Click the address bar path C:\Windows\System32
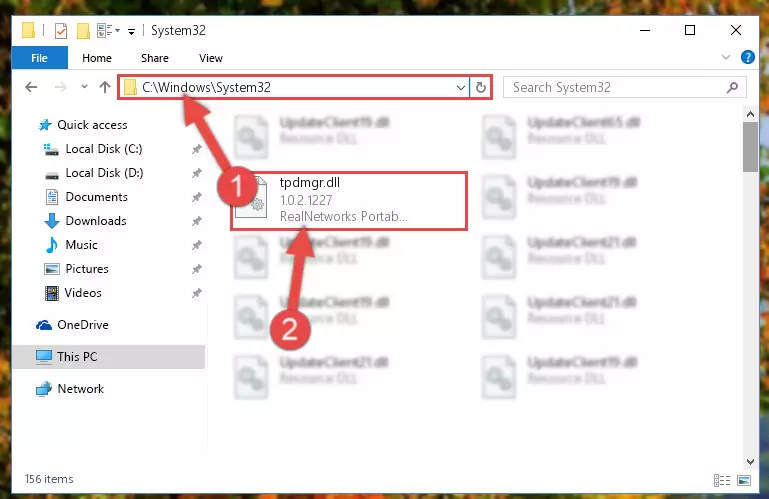The width and height of the screenshot is (769, 499). (206, 87)
